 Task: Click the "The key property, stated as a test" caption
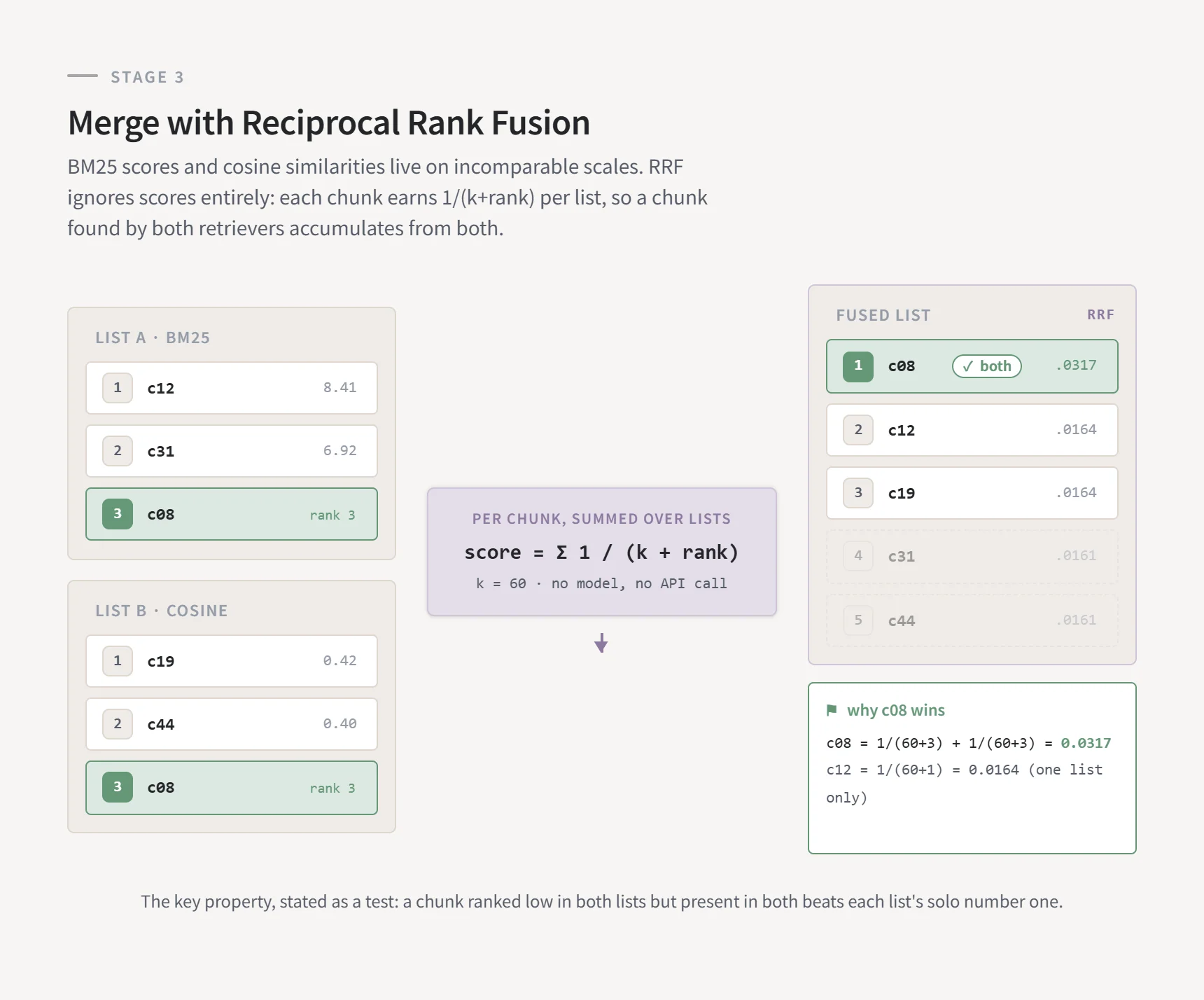pyautogui.click(x=602, y=901)
